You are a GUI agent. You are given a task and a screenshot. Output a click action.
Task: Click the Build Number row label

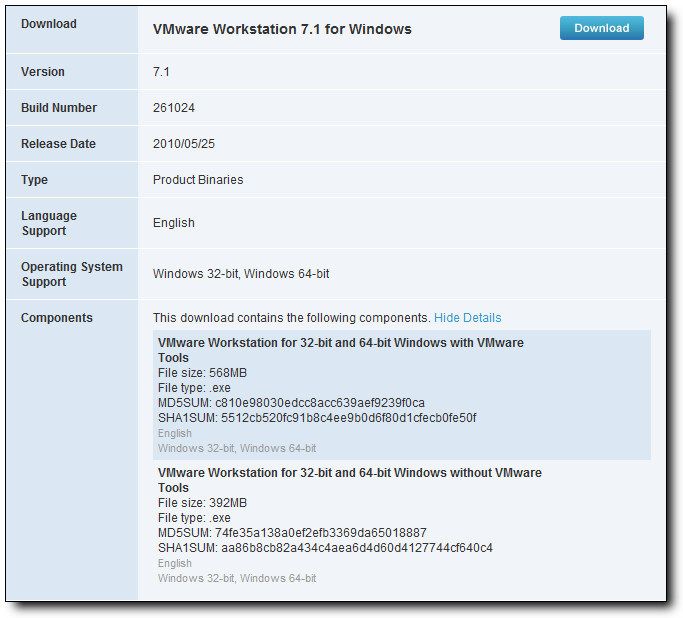tap(59, 108)
